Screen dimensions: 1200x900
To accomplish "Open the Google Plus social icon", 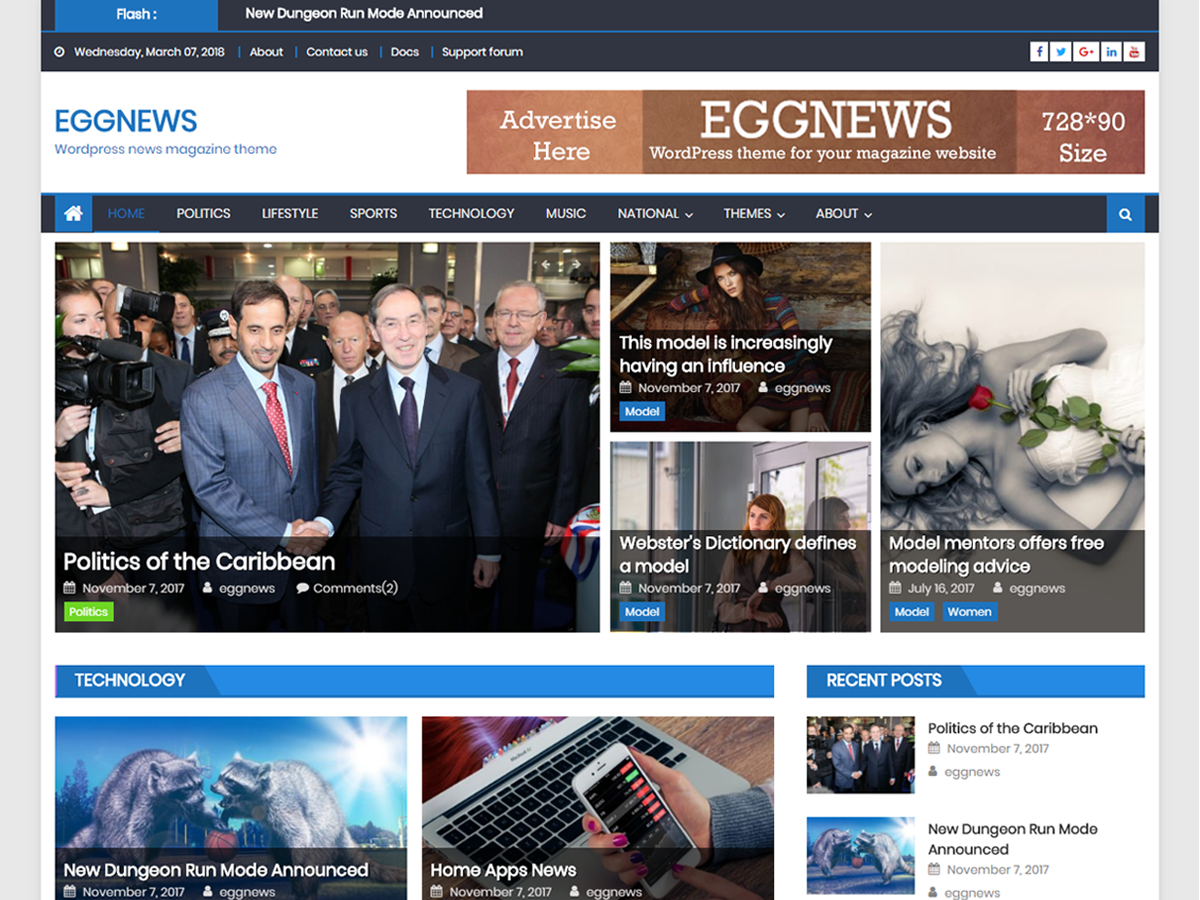I will [1086, 51].
